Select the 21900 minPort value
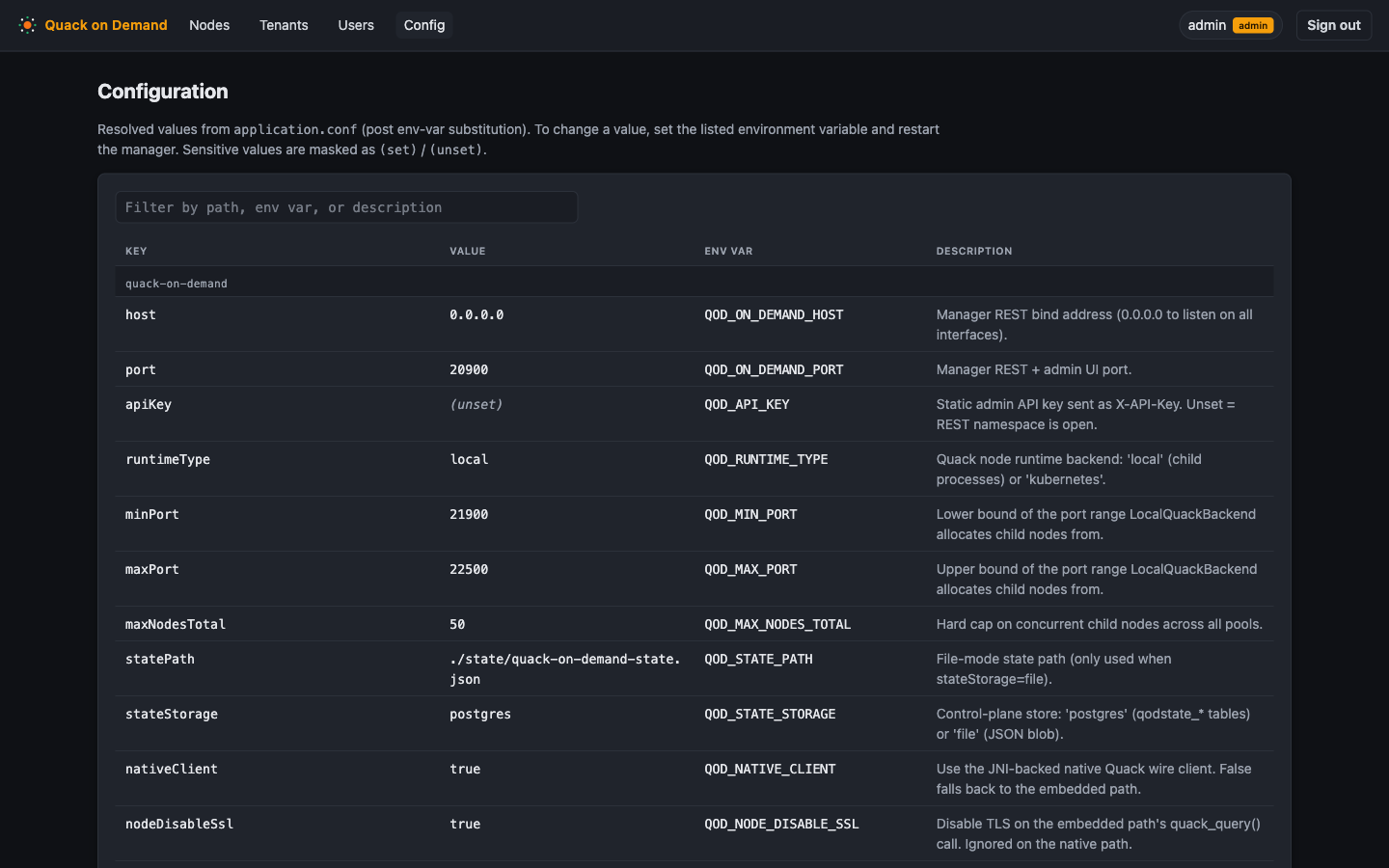Viewport: 1389px width, 868px height. click(469, 514)
